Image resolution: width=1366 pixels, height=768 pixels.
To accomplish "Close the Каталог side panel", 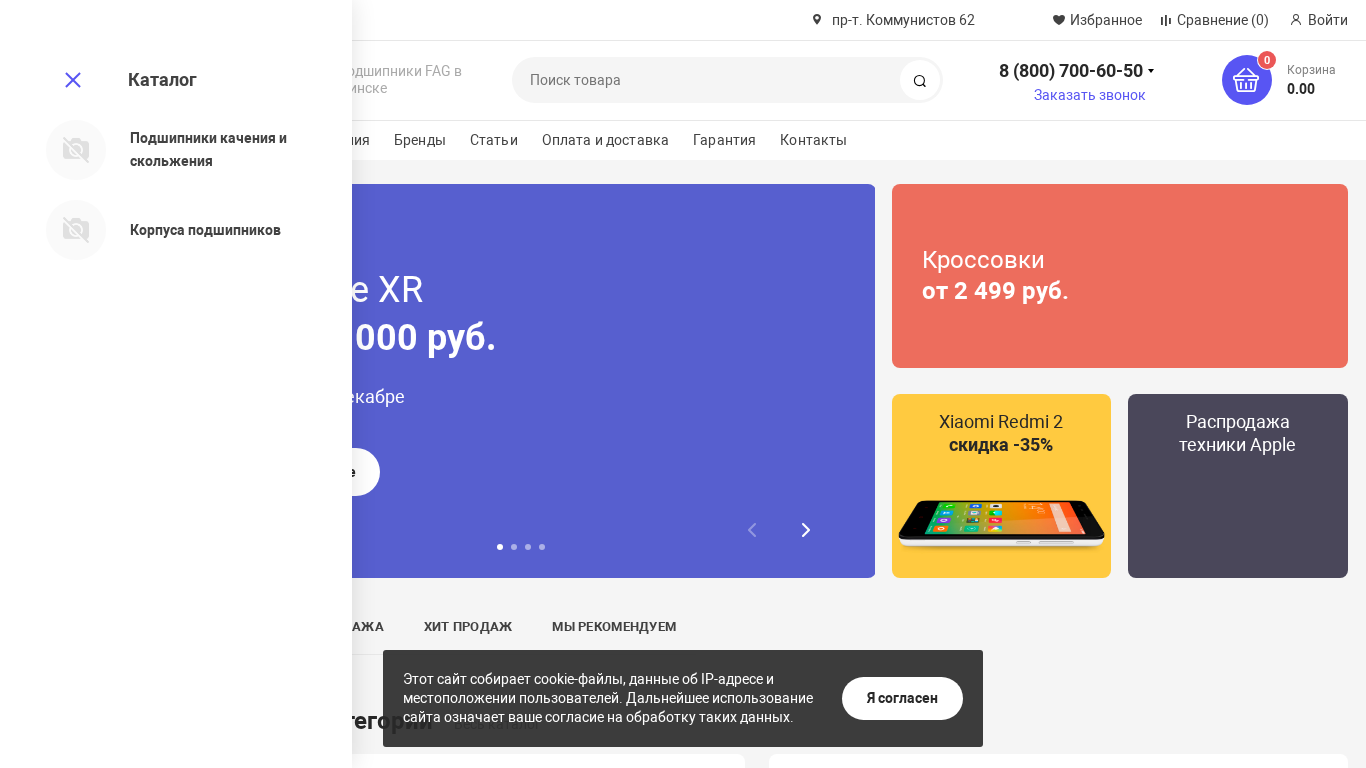I will [x=73, y=80].
